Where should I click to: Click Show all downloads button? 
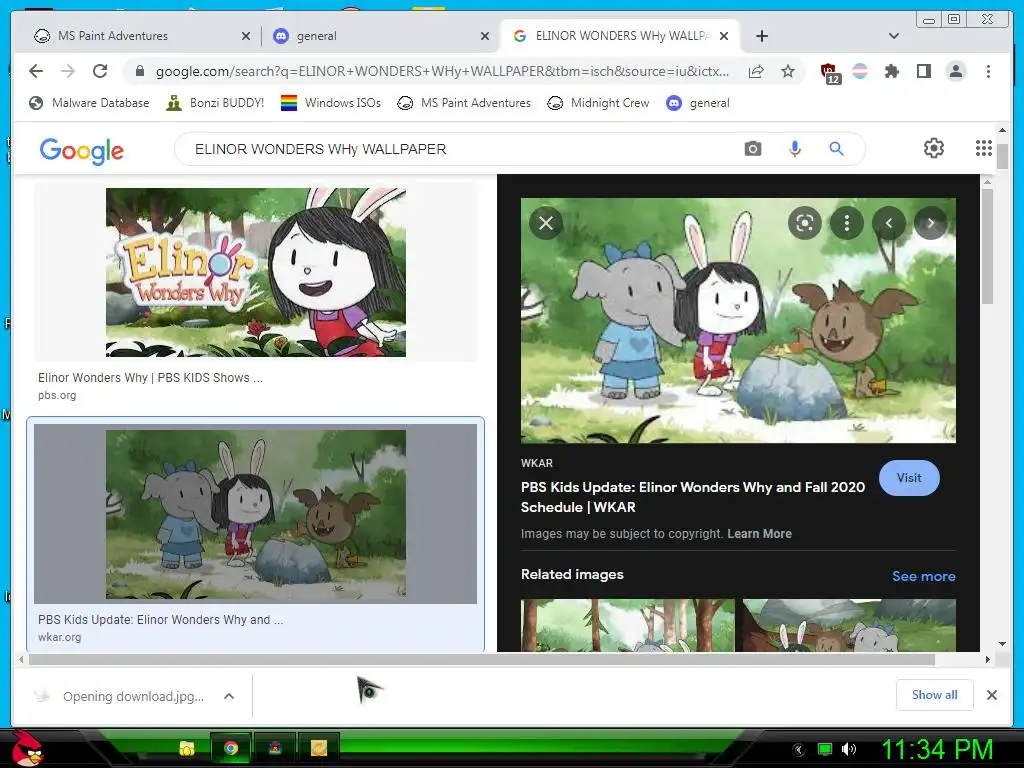[935, 695]
